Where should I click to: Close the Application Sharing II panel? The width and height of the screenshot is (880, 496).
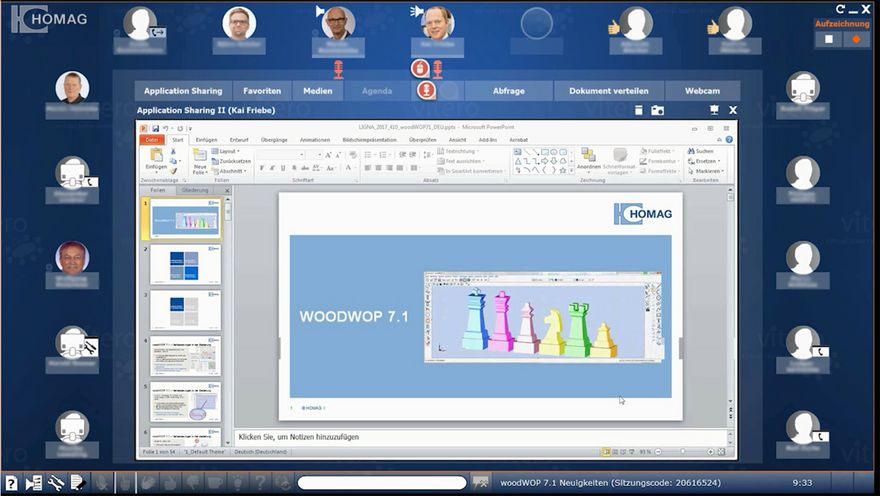pos(732,111)
